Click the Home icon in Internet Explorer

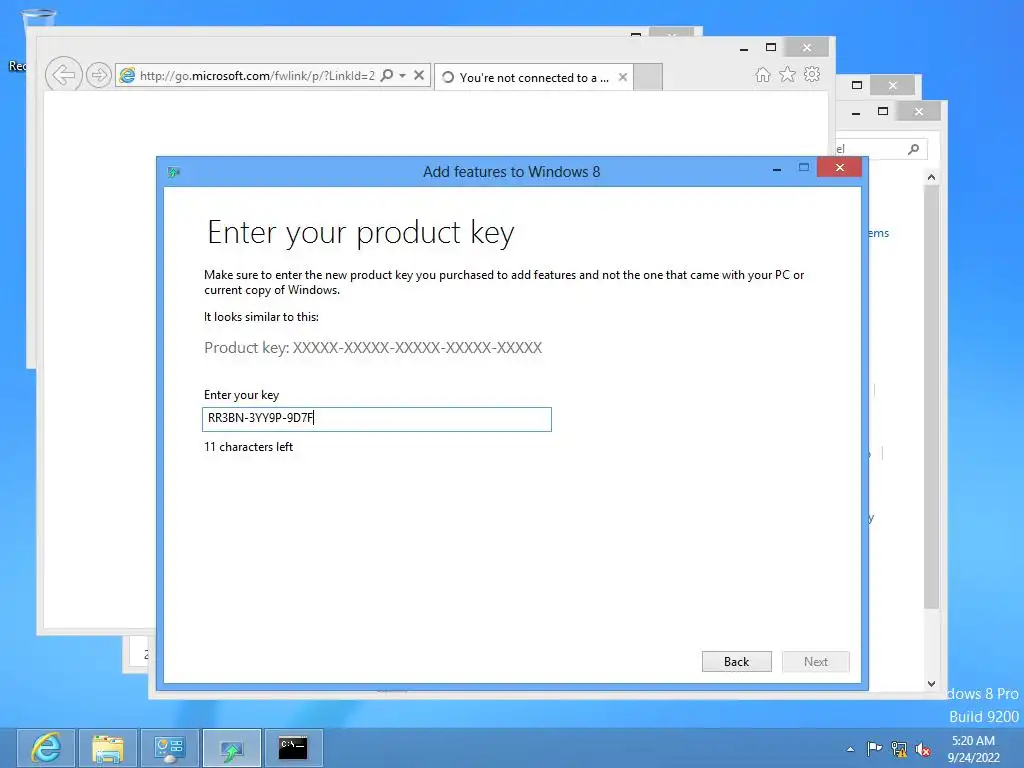click(x=762, y=75)
